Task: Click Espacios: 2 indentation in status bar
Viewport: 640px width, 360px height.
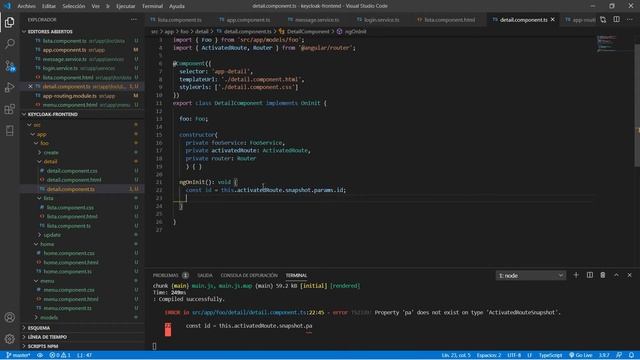Action: coord(489,356)
